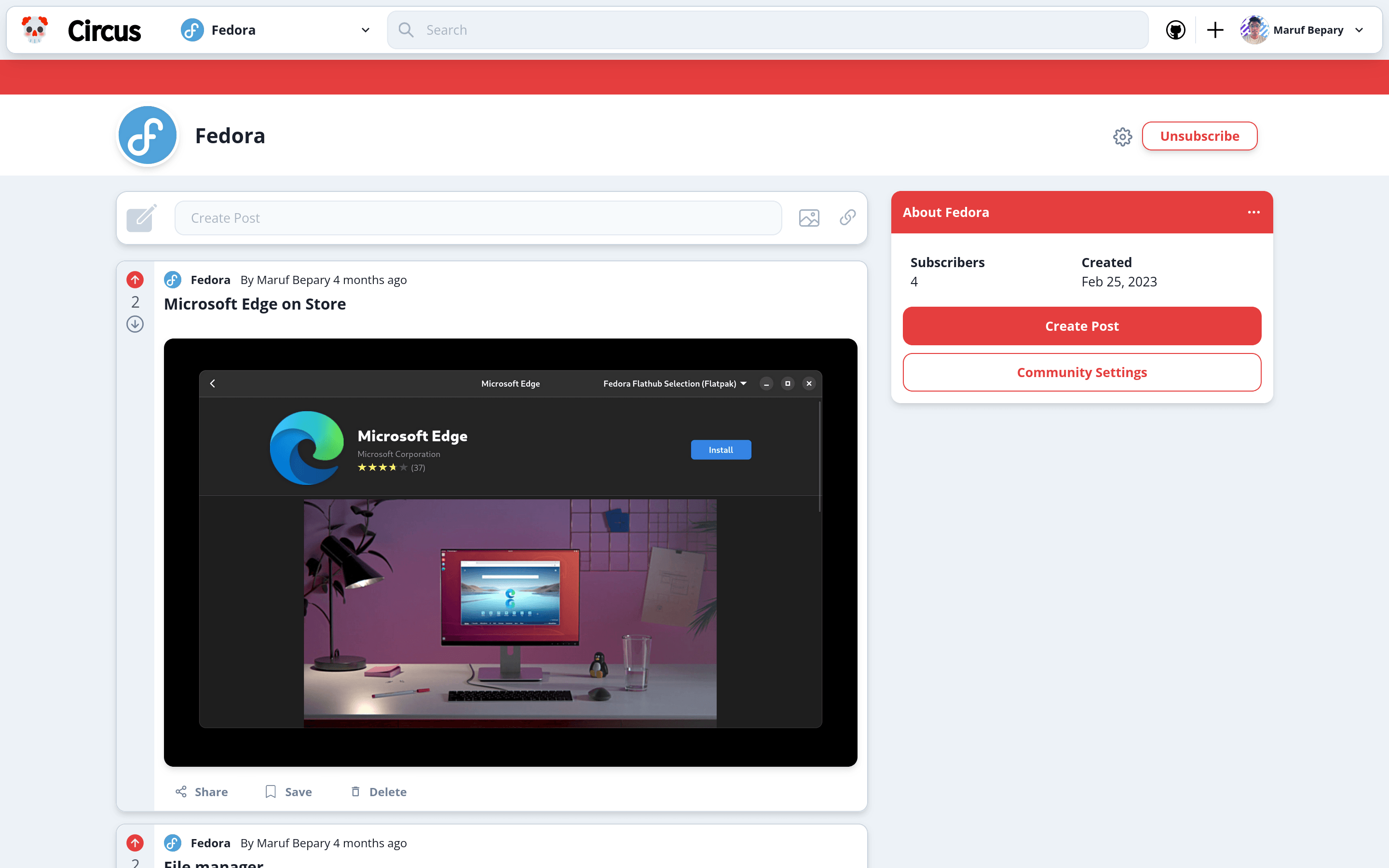Click the Circus skull logo icon

pyautogui.click(x=34, y=29)
